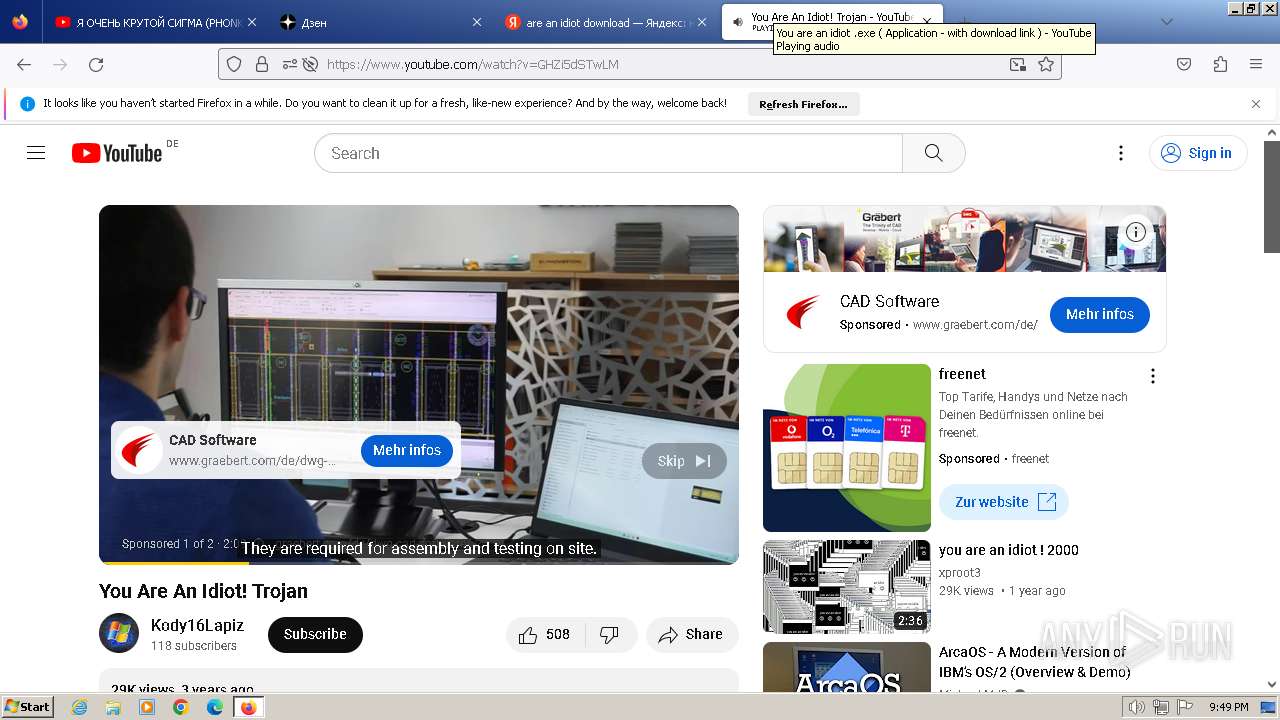
Task: List all tabs dropdown arrow
Action: [1166, 21]
